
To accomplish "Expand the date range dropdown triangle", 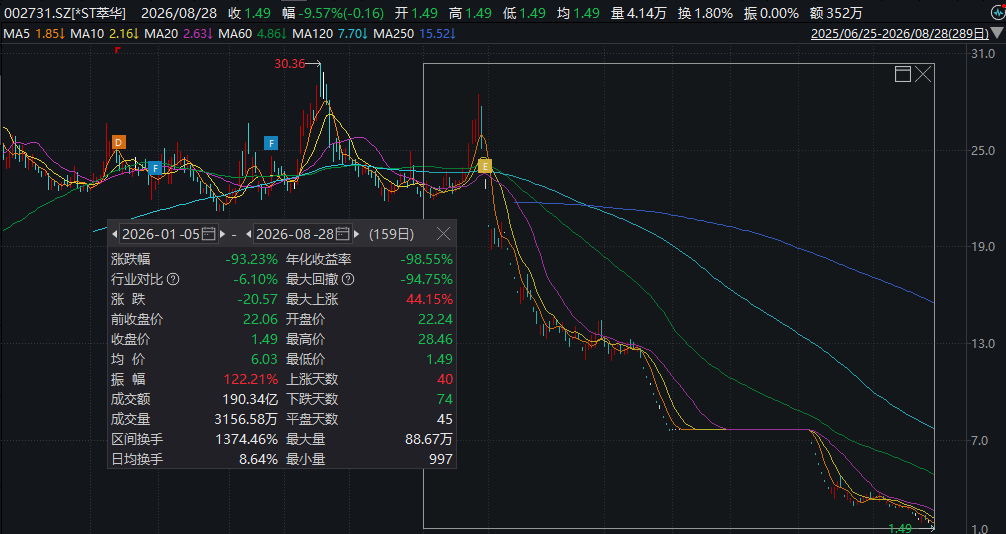I will [998, 33].
